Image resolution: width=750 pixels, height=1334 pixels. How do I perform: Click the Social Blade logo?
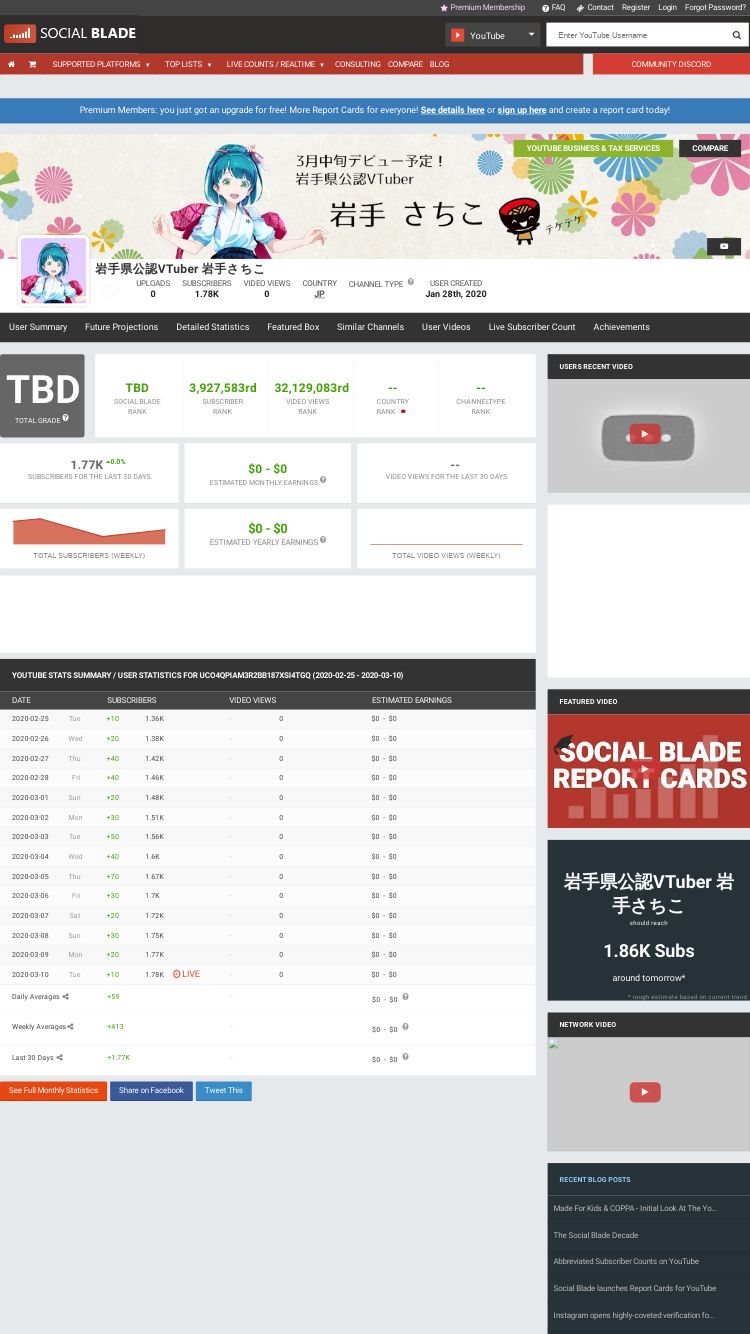(x=70, y=33)
